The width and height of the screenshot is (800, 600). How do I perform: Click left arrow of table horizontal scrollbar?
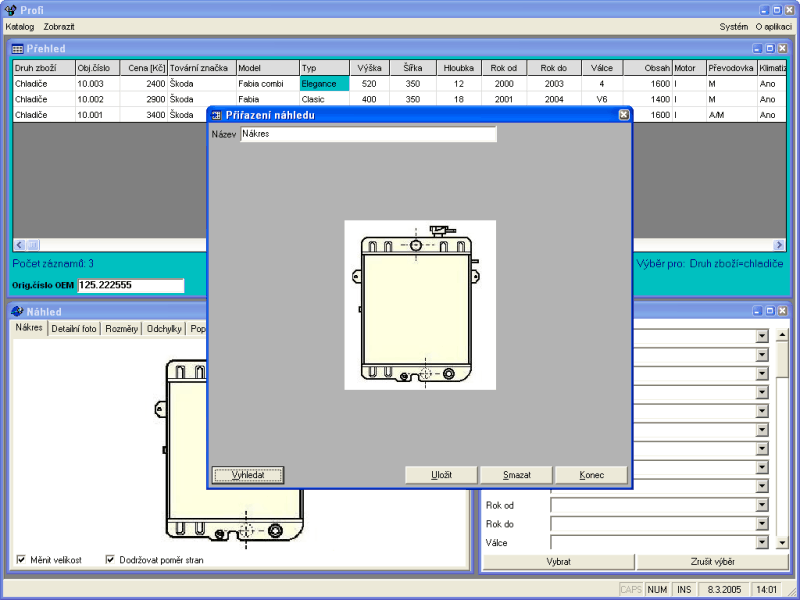point(18,245)
